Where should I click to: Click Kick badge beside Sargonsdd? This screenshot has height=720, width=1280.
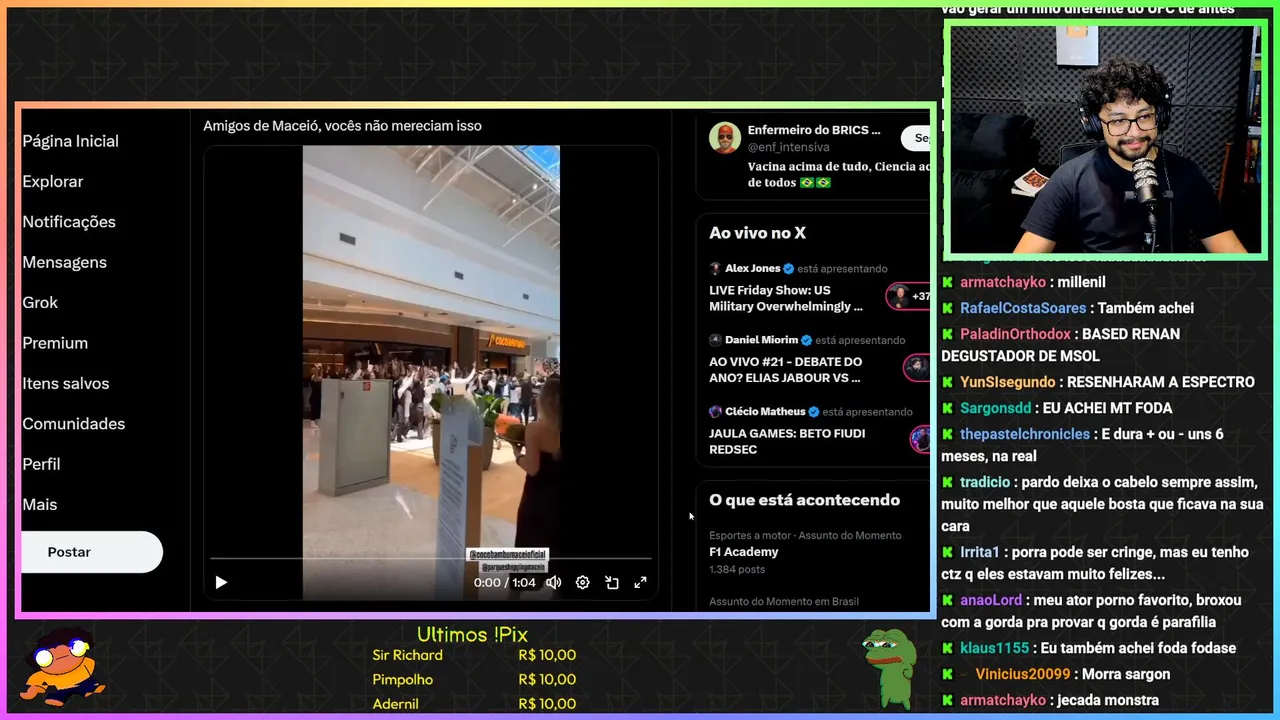pos(947,408)
